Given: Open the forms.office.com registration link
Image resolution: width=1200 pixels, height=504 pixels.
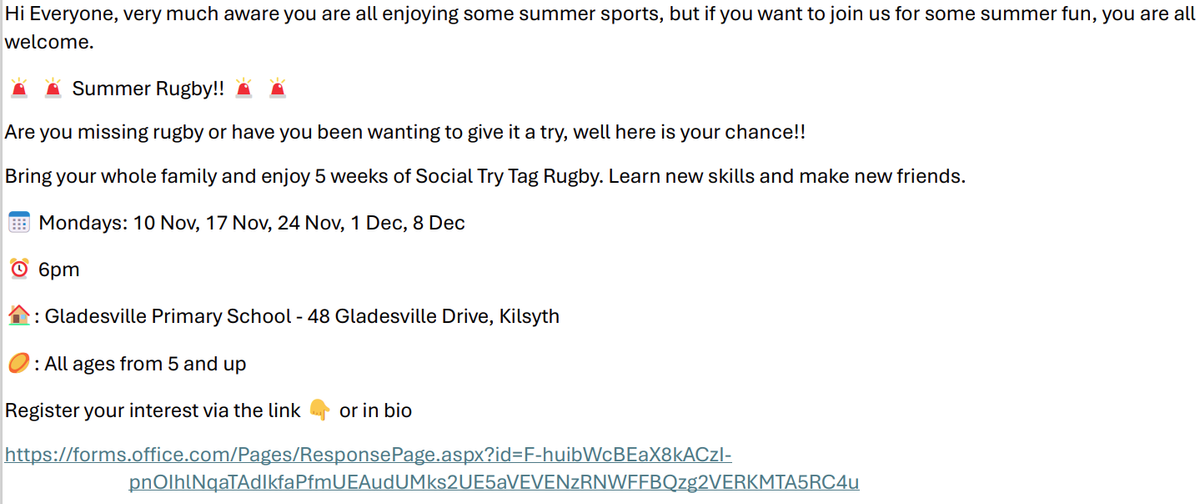Looking at the screenshot, I should click(369, 456).
